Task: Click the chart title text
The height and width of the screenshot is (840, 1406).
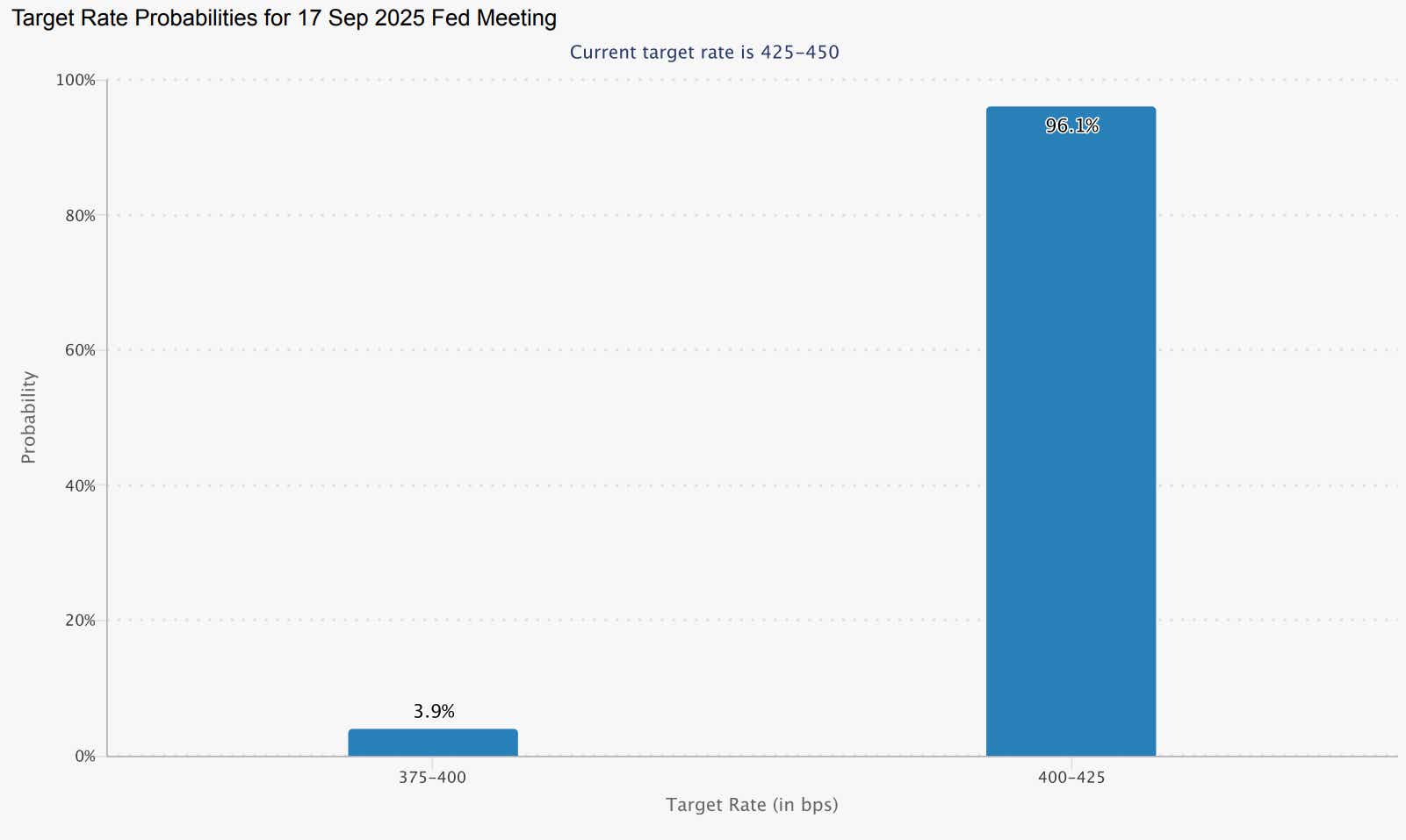Action: click(285, 18)
